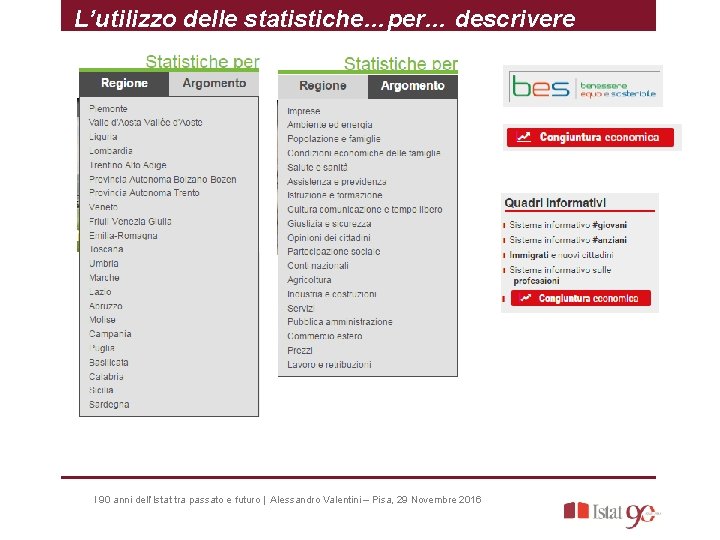Click Congiuntura economica button inside Quadri informativi
The image size is (720, 540).
coord(580,298)
